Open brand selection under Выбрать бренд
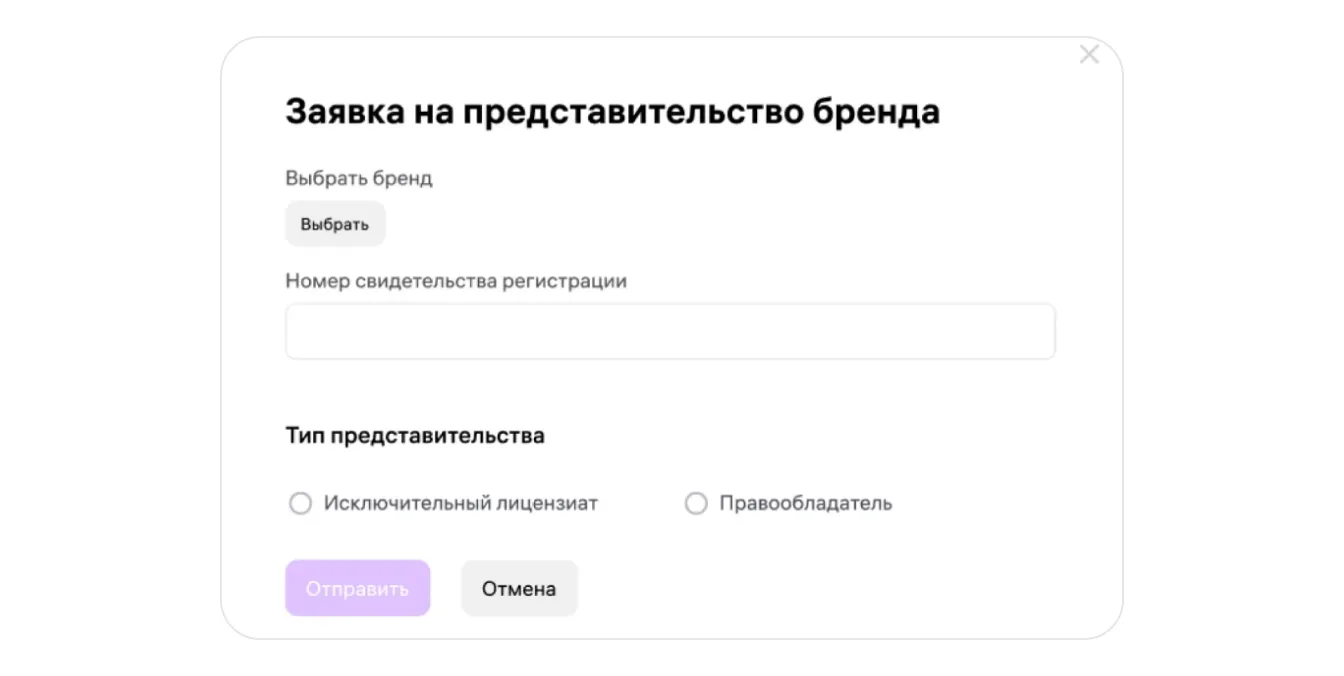Viewport: 1344px width, 676px height. click(335, 224)
